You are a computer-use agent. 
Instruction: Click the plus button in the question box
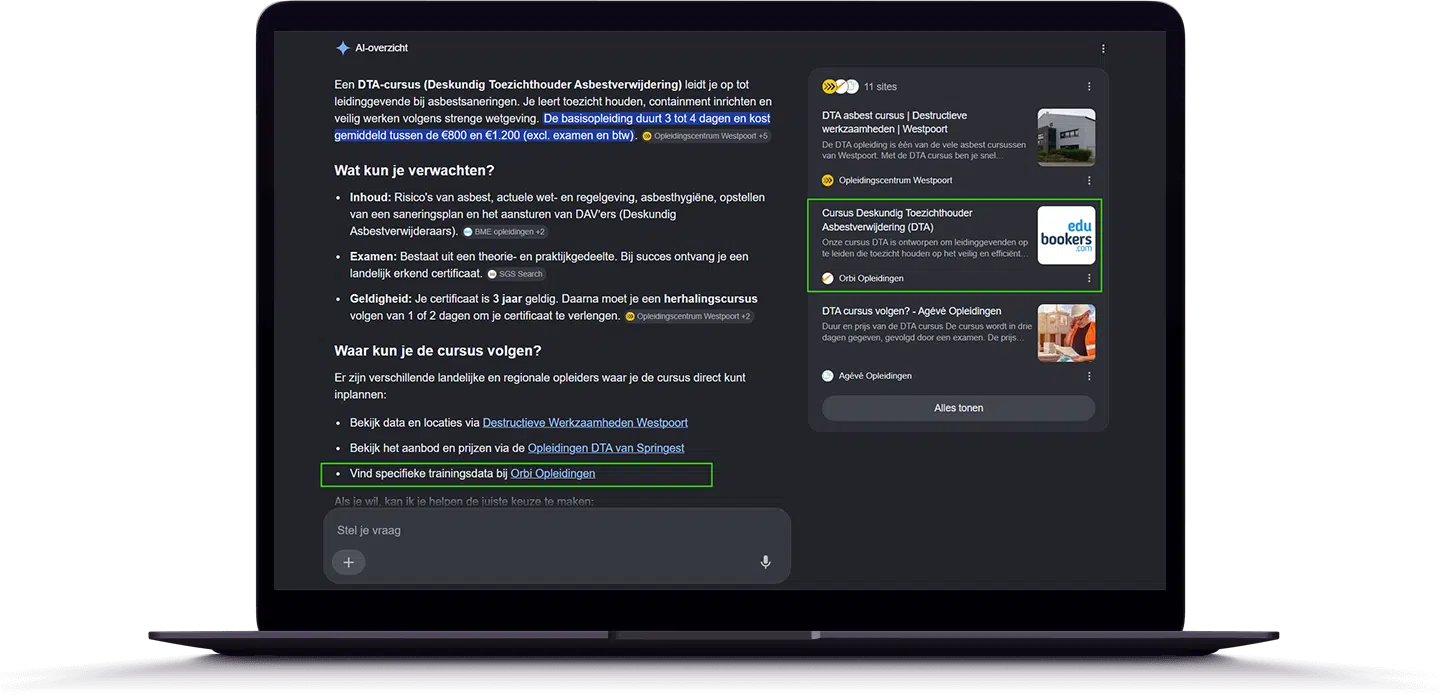(348, 562)
